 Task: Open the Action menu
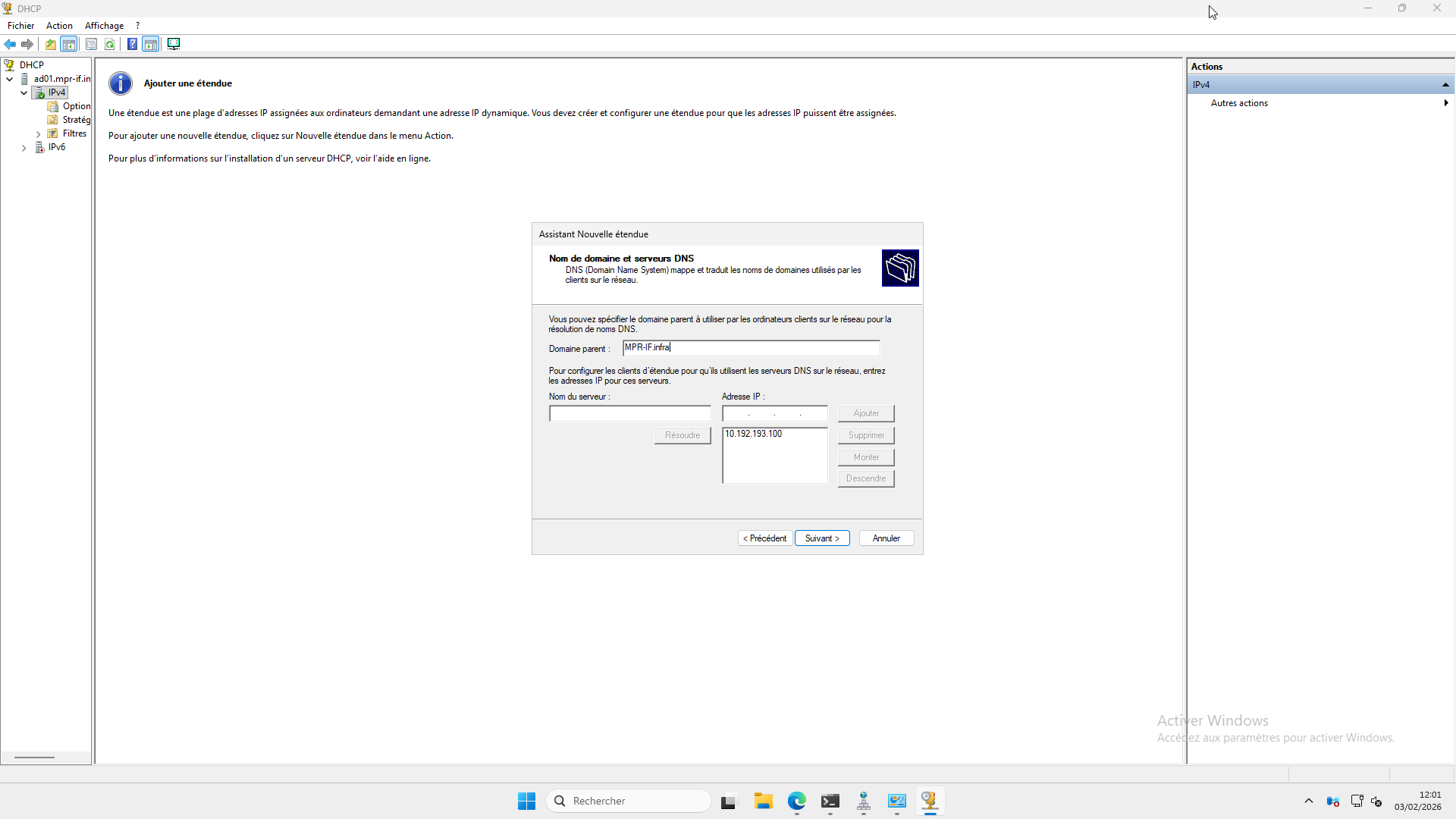coord(59,26)
